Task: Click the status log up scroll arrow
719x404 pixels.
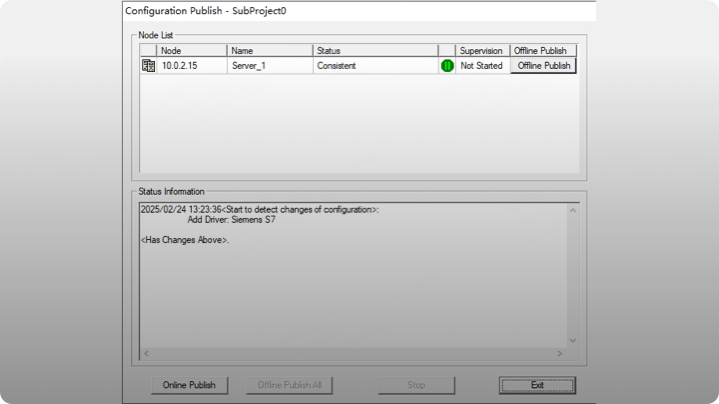Action: [x=573, y=210]
